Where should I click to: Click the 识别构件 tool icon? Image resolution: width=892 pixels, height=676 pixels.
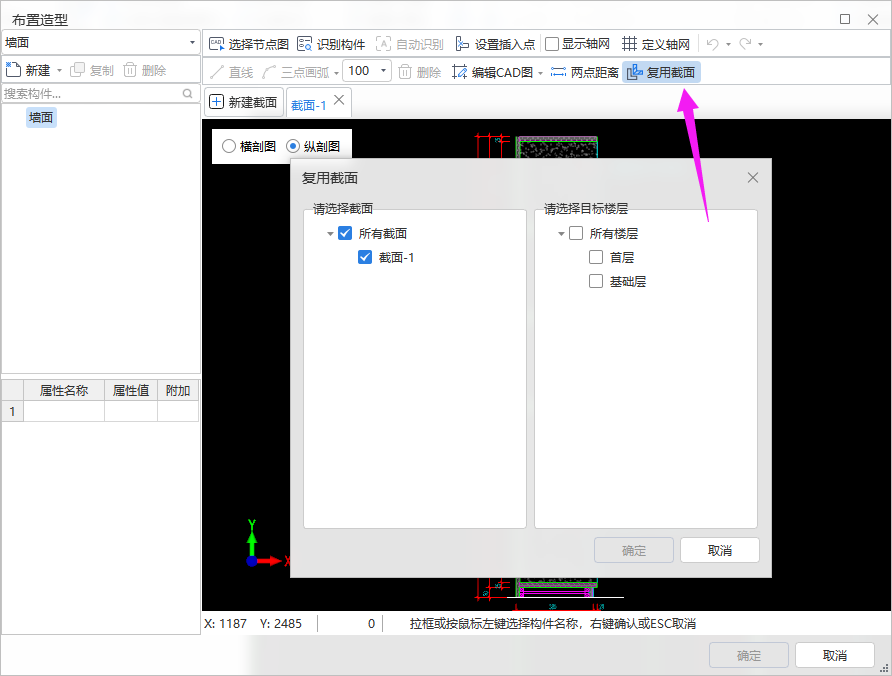tap(304, 44)
